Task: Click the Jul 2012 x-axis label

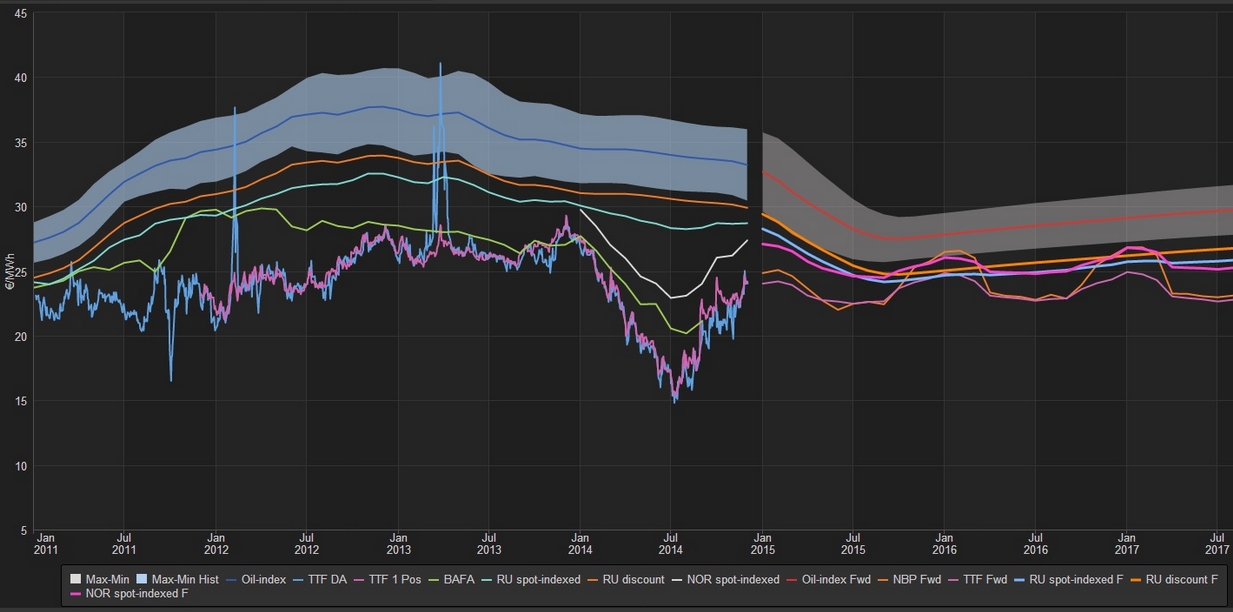Action: click(307, 543)
